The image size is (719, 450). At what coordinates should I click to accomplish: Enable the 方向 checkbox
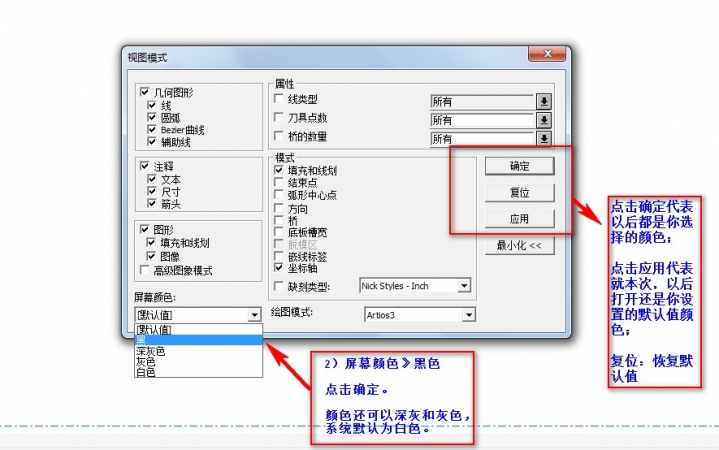tap(278, 208)
